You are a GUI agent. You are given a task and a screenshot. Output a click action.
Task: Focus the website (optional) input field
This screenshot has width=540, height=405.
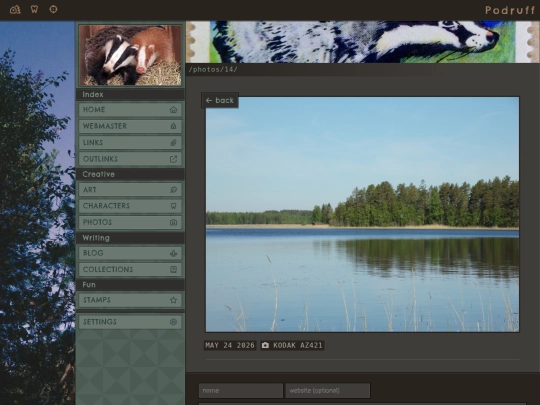[328, 391]
